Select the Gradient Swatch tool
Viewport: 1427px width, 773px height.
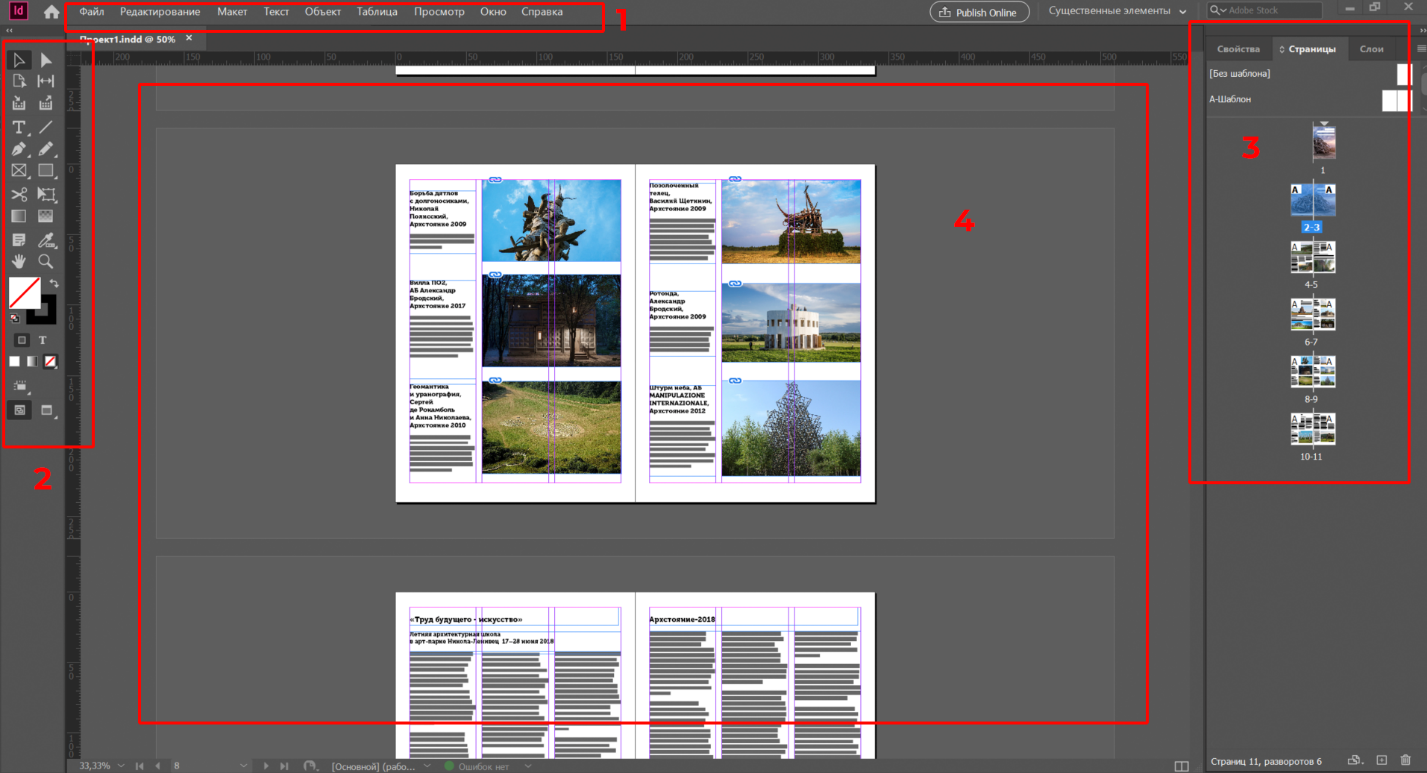click(20, 215)
